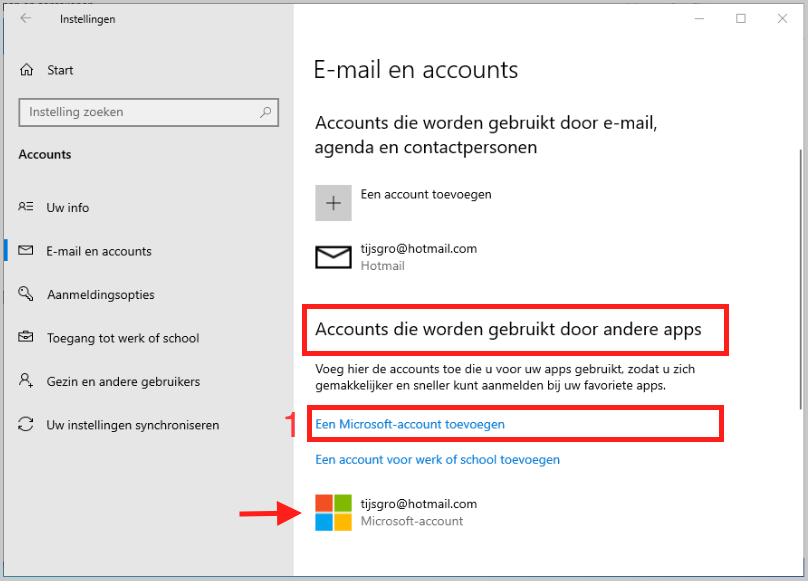Viewport: 808px width, 581px height.
Task: Click the vertical scrollbar on the right
Action: (x=799, y=280)
